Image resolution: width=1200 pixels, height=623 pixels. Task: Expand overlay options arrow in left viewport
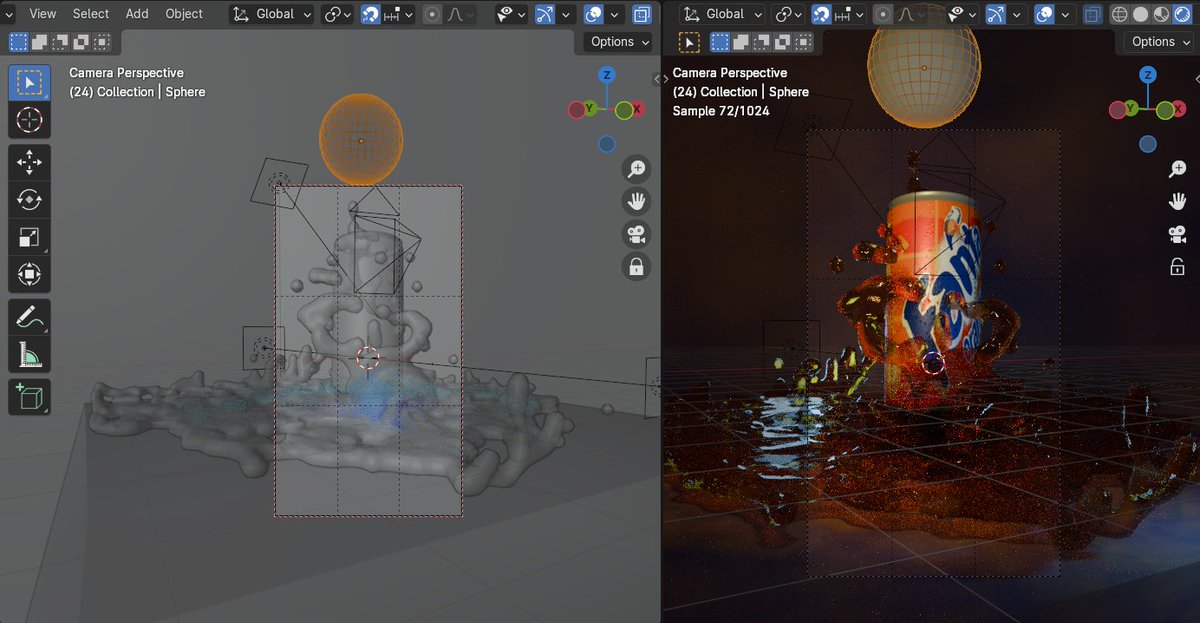click(x=615, y=14)
